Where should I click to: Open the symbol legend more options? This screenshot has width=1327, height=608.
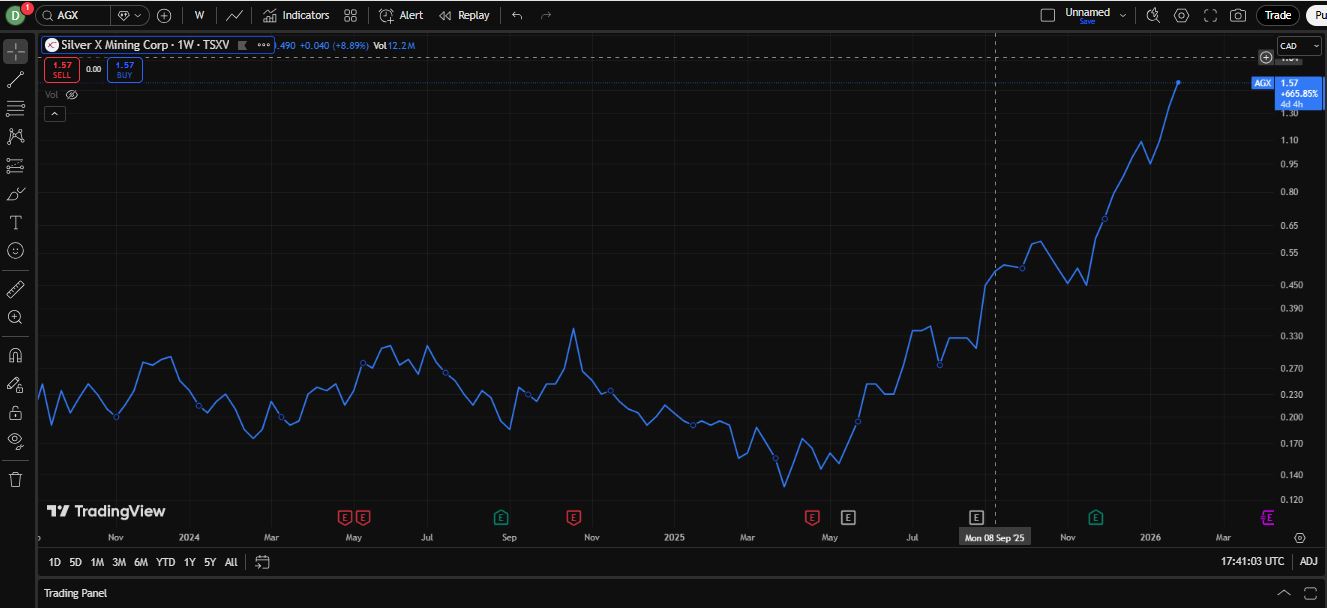[x=264, y=45]
